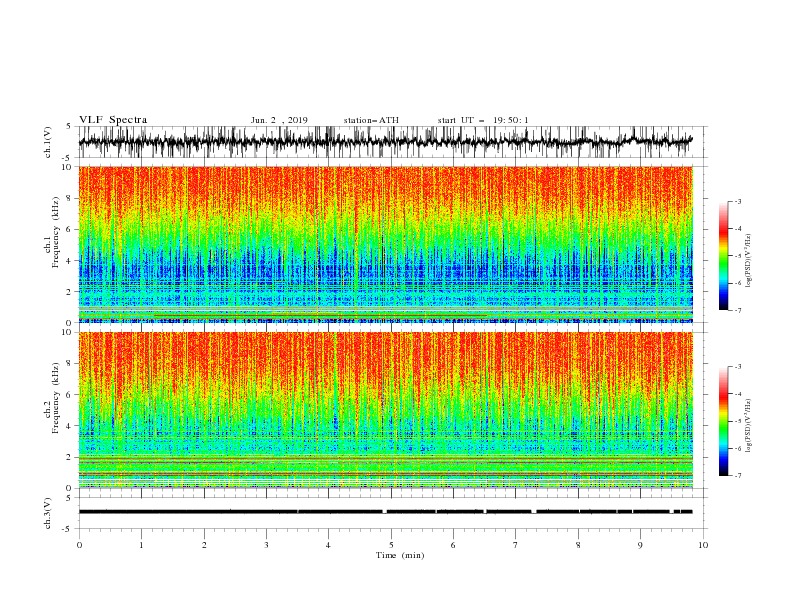This screenshot has width=792, height=612.
Task: Click the ch.3(V) axis label
Action: coord(48,513)
